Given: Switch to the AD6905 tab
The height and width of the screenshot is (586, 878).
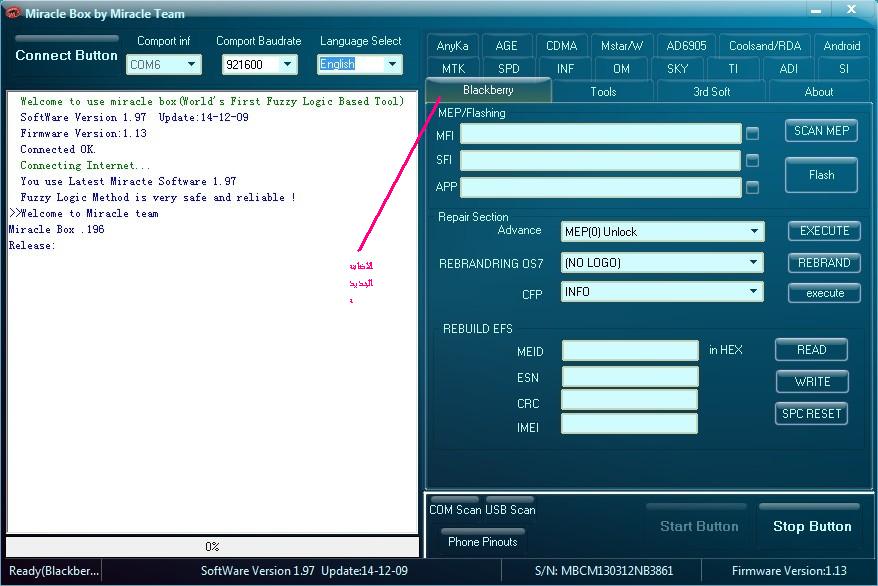Looking at the screenshot, I should (686, 46).
